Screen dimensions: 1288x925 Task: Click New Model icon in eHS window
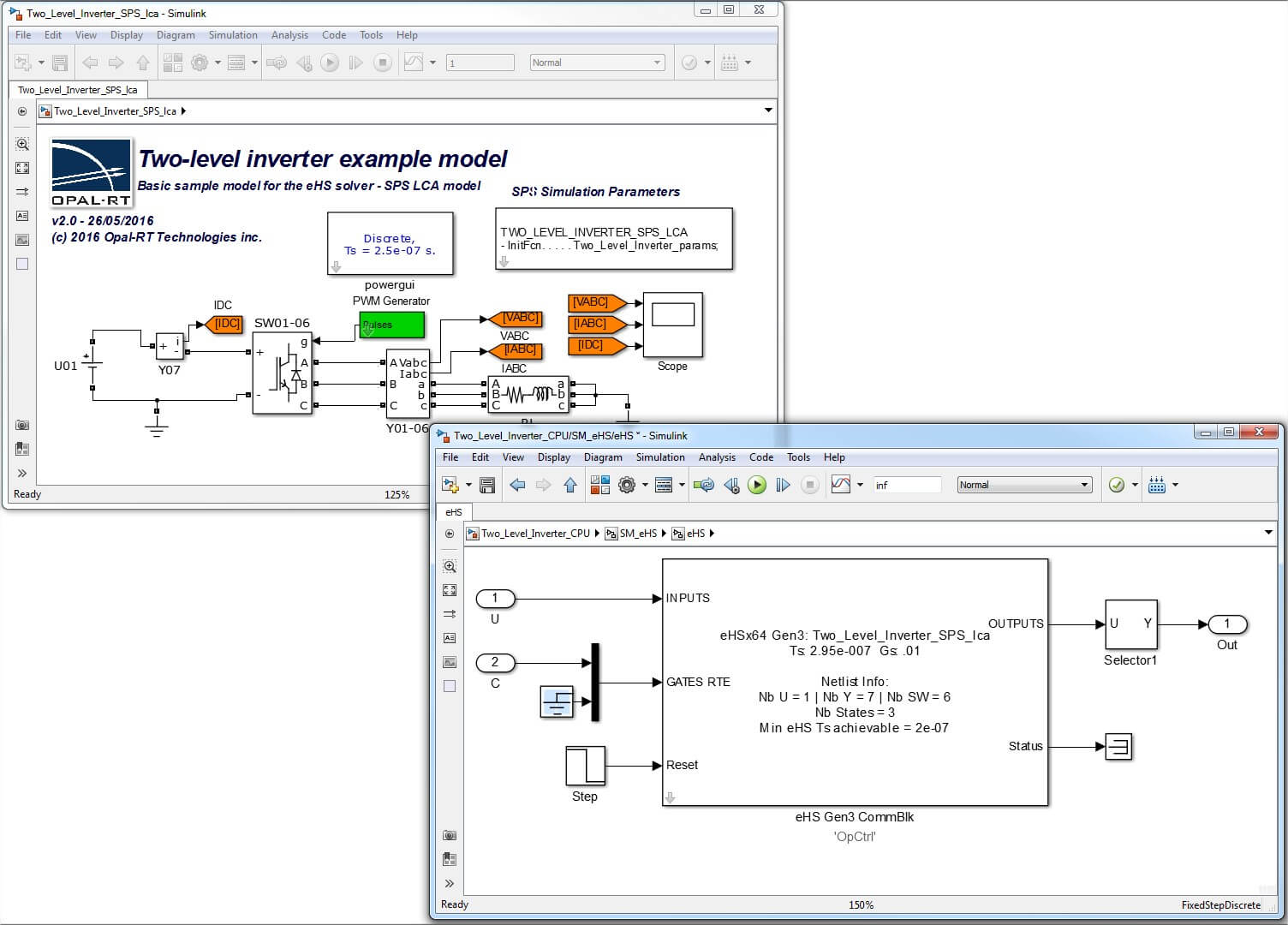tap(450, 485)
